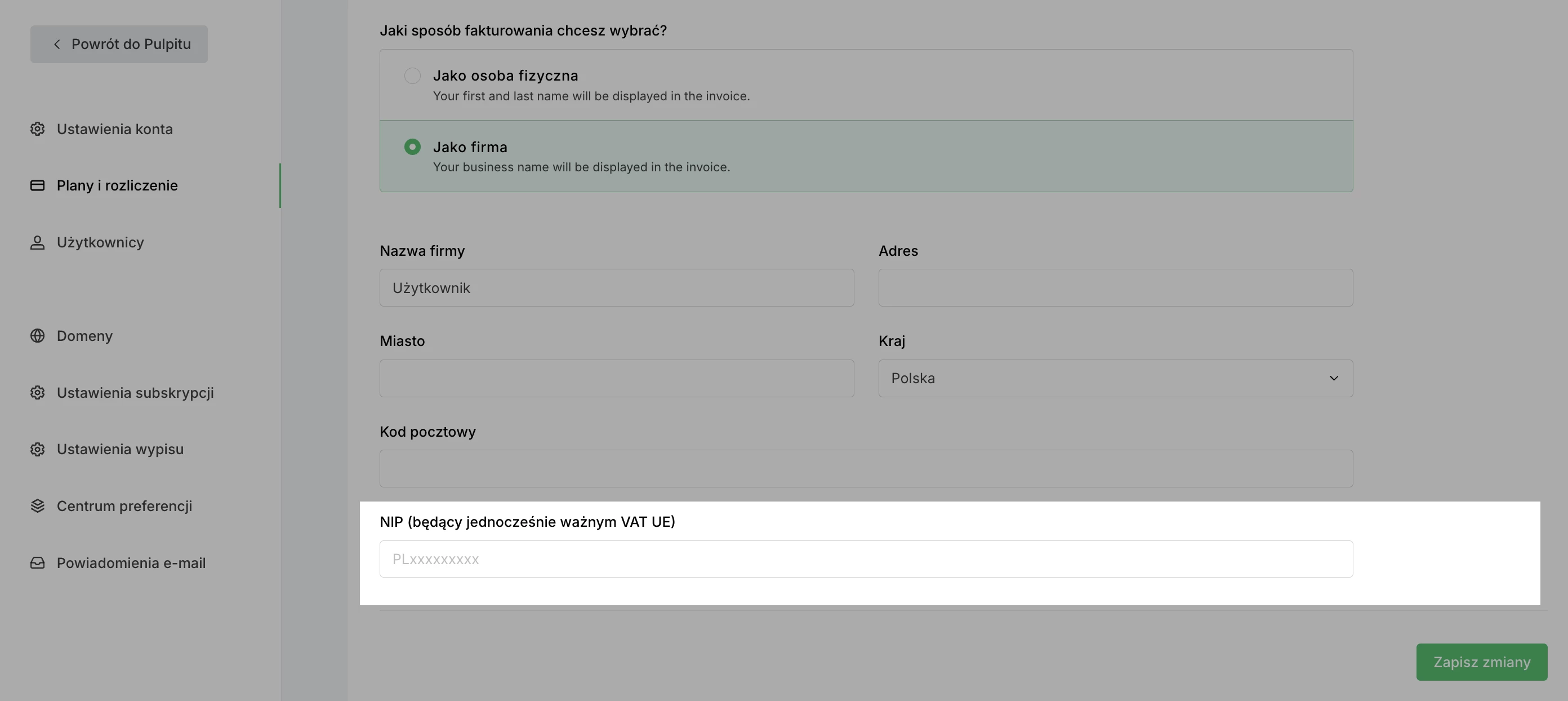Click Powrót do Pulpitu button
Viewport: 1568px width, 701px height.
point(119,45)
